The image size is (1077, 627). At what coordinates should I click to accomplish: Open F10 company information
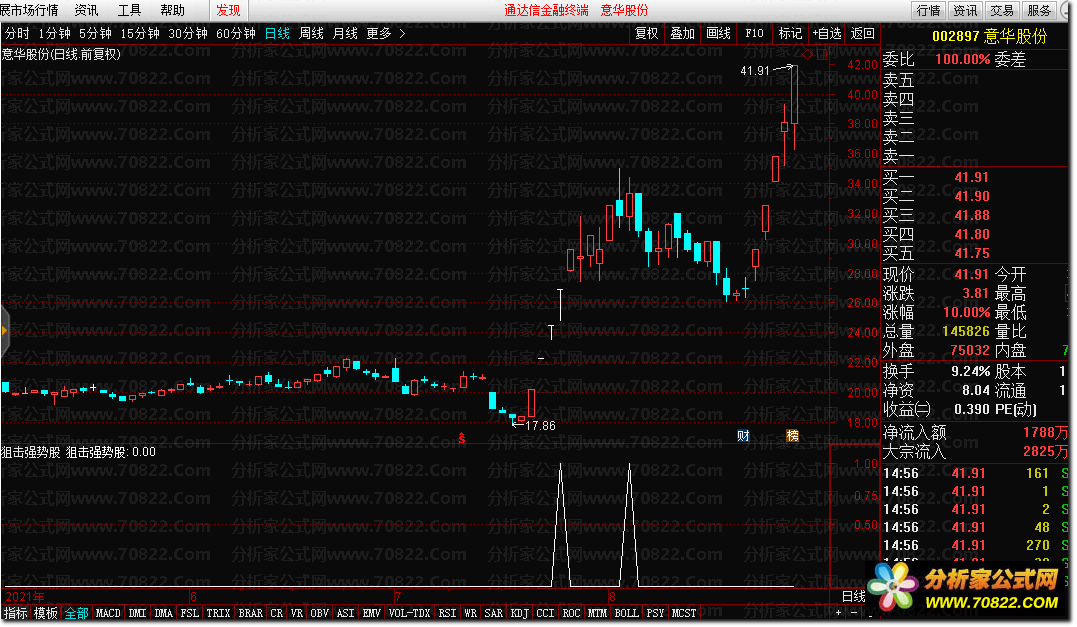754,33
